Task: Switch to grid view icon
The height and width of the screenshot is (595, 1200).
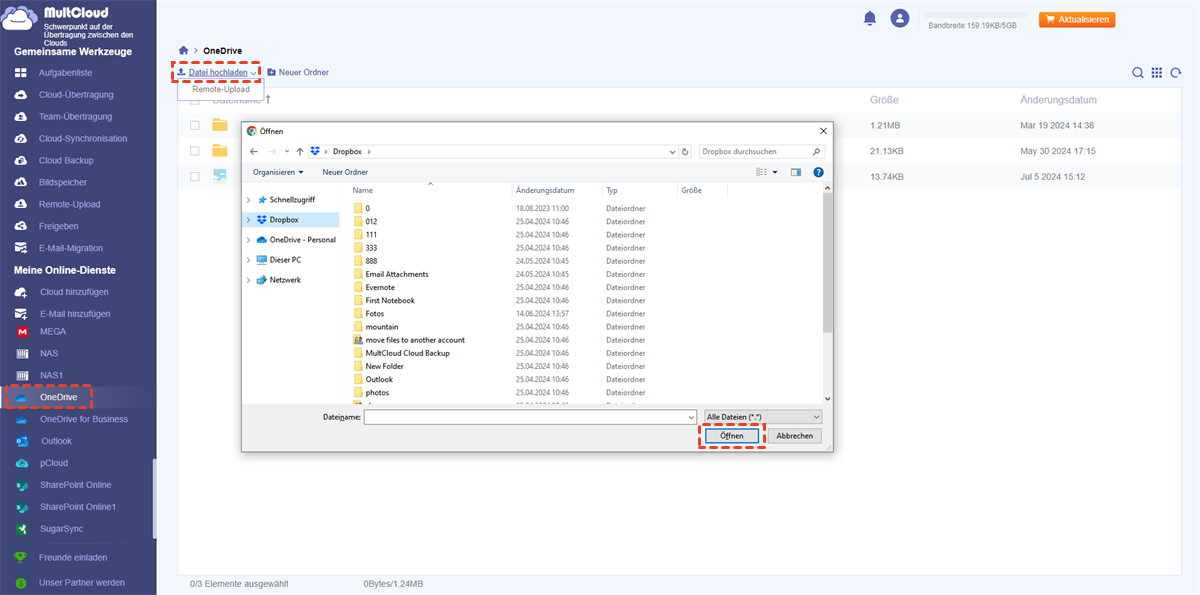Action: (1157, 73)
